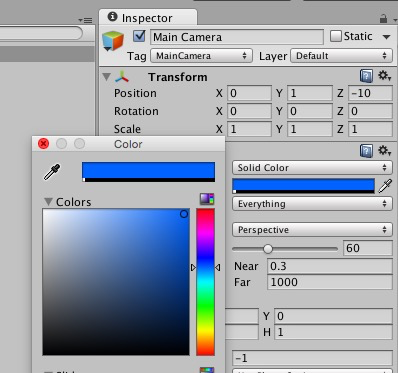Image resolution: width=398 pixels, height=373 pixels.
Task: Click the Rotation Y field
Action: pos(310,111)
